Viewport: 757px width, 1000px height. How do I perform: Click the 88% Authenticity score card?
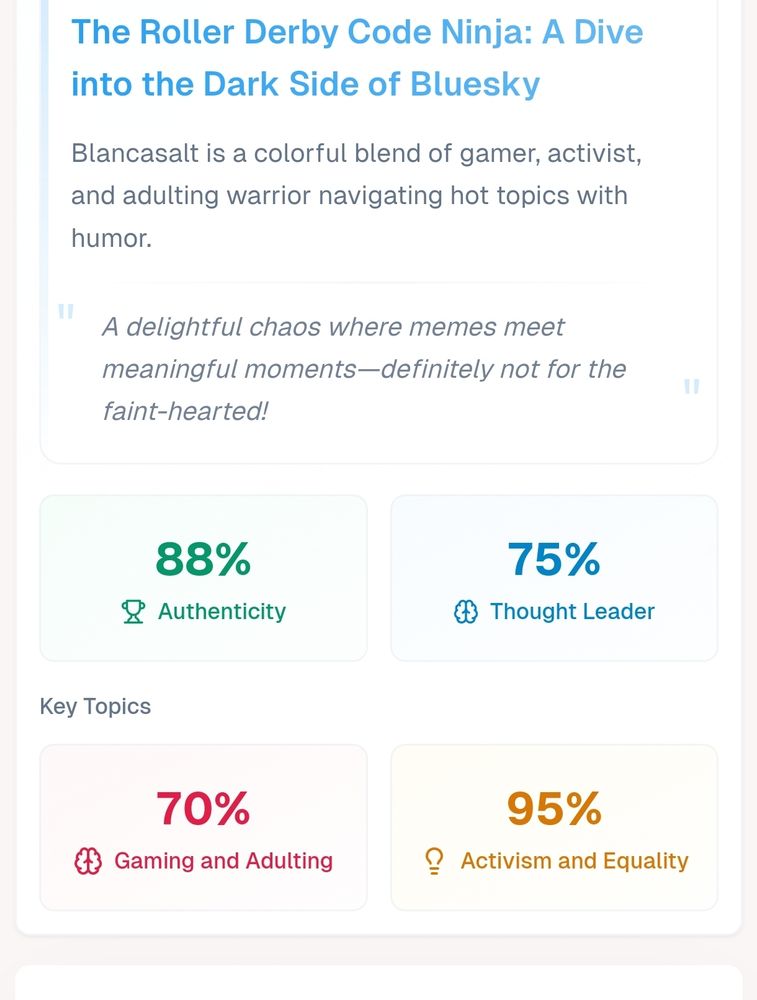point(203,578)
